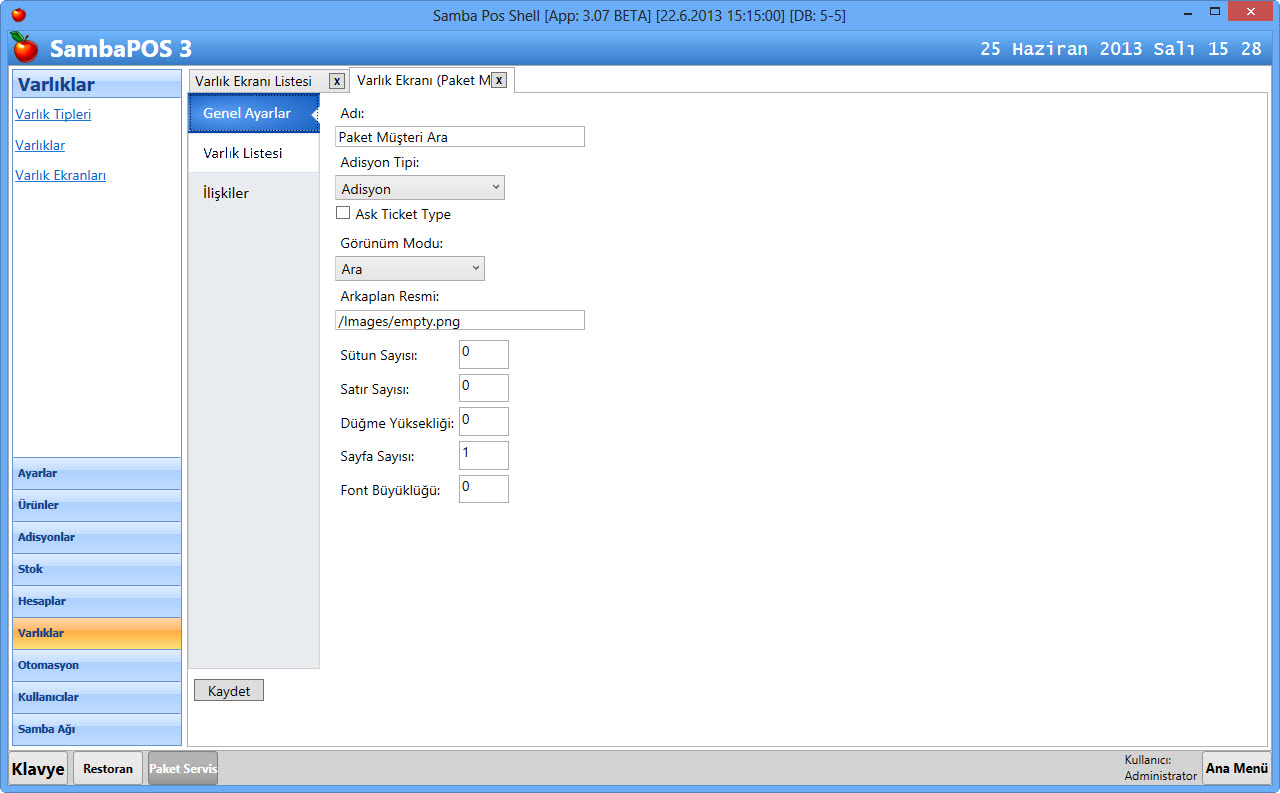Go to Ana Menü
Viewport: 1280px width, 793px height.
[x=1236, y=768]
